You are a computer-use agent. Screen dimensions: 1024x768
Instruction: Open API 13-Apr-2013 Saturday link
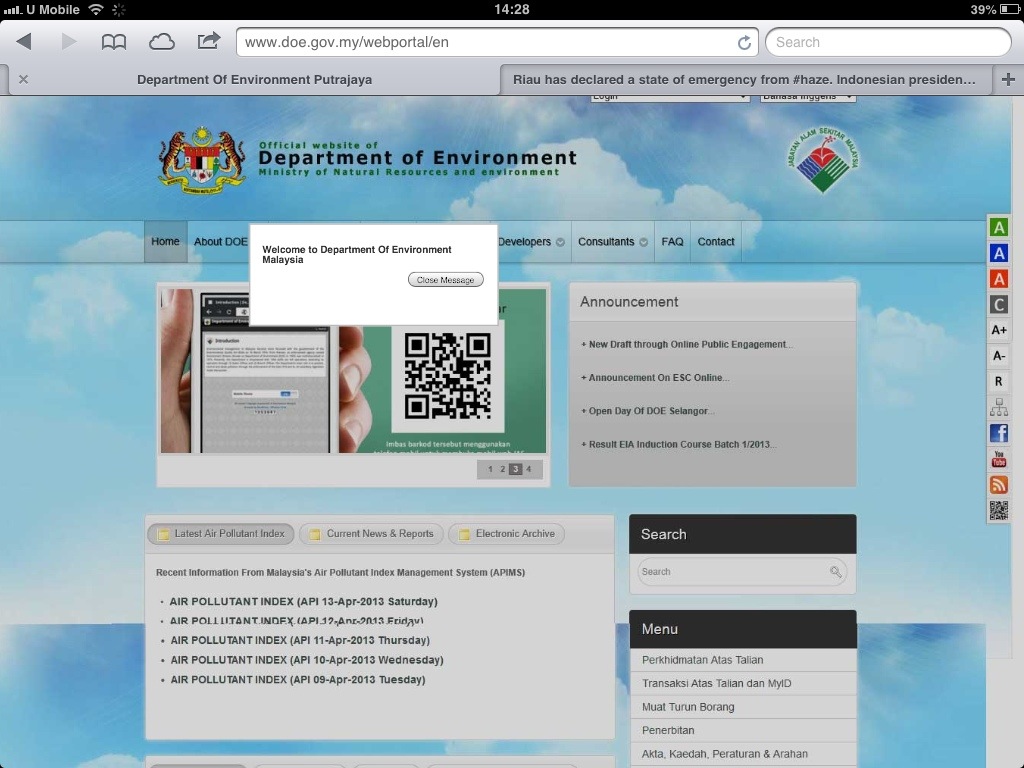click(x=303, y=602)
